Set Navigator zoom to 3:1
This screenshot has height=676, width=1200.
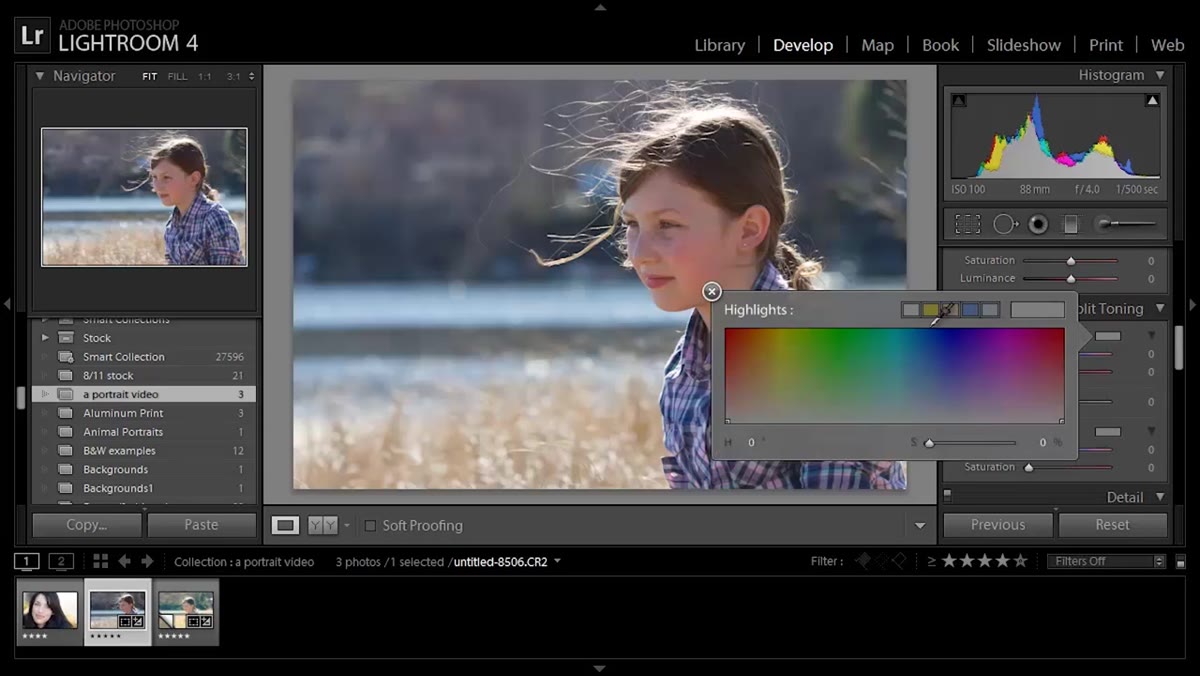click(x=233, y=76)
